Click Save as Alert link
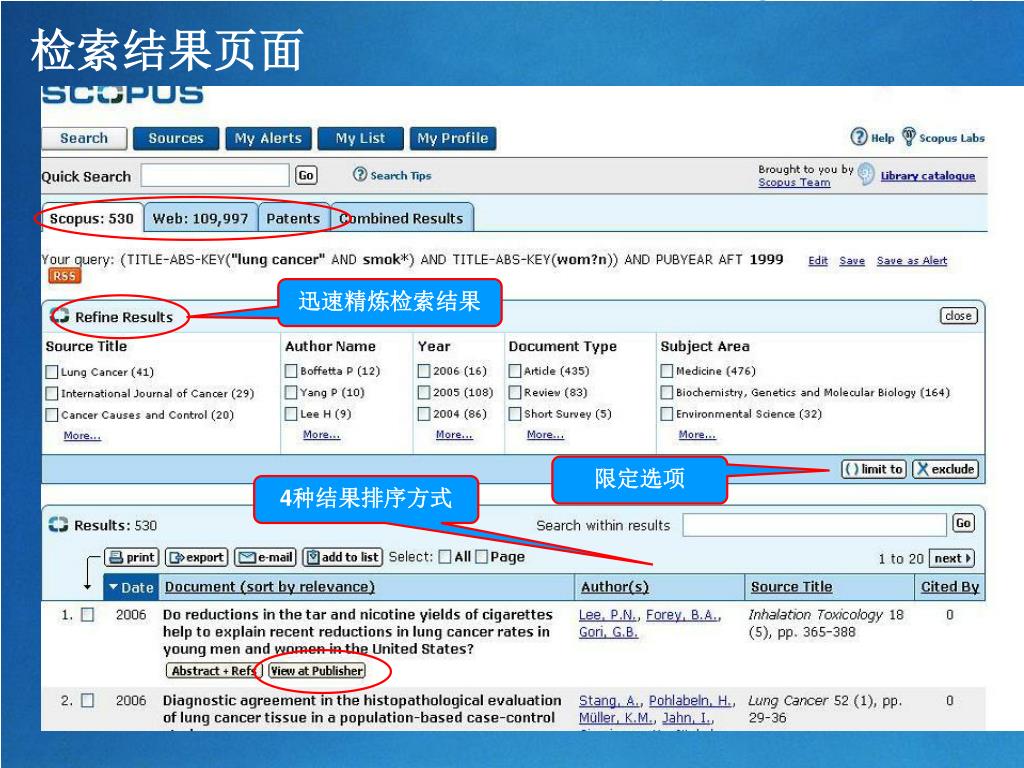This screenshot has height=768, width=1024. 912,261
